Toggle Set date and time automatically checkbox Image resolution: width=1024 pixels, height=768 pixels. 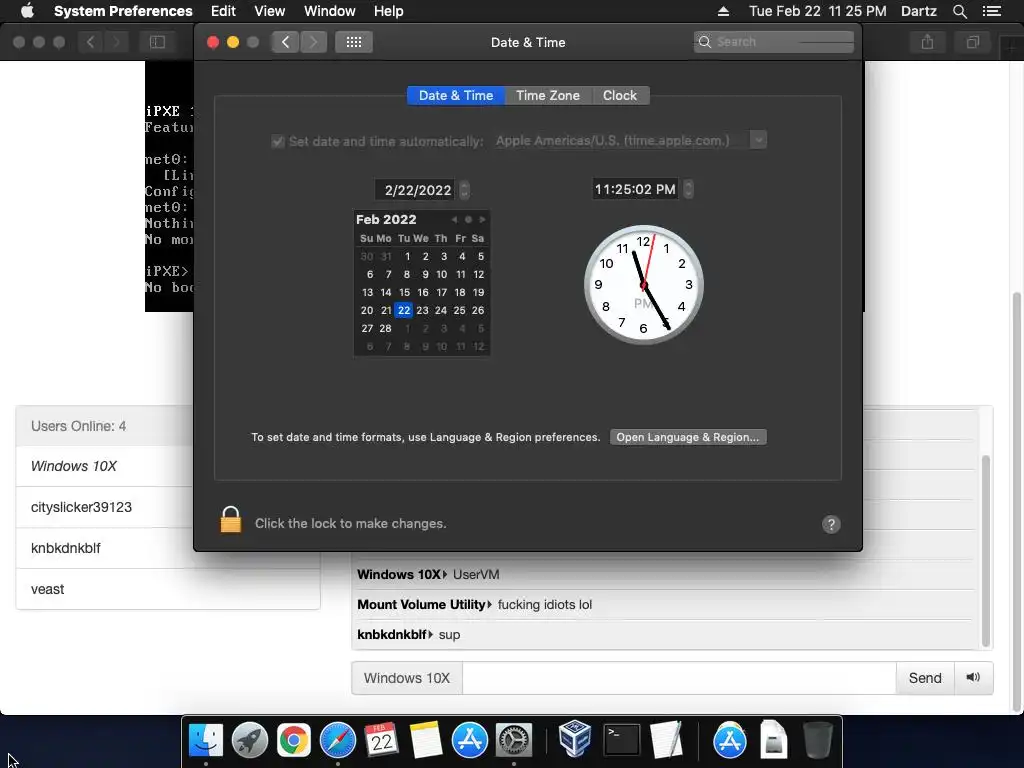(x=278, y=141)
